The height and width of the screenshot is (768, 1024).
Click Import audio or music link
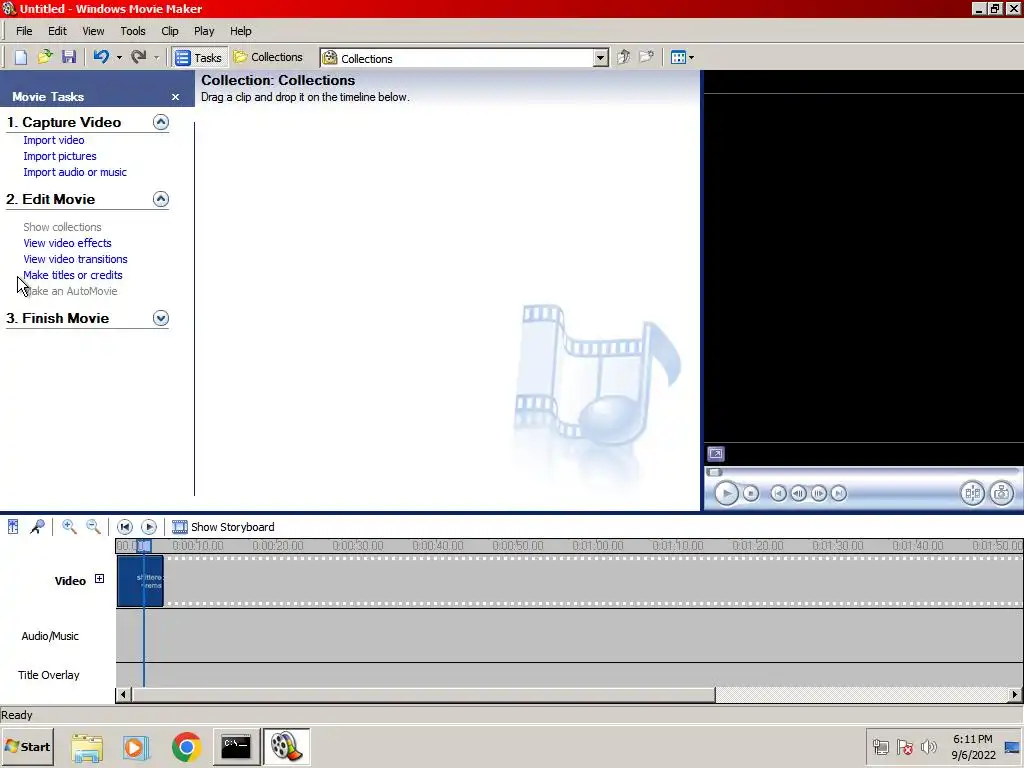pos(75,172)
